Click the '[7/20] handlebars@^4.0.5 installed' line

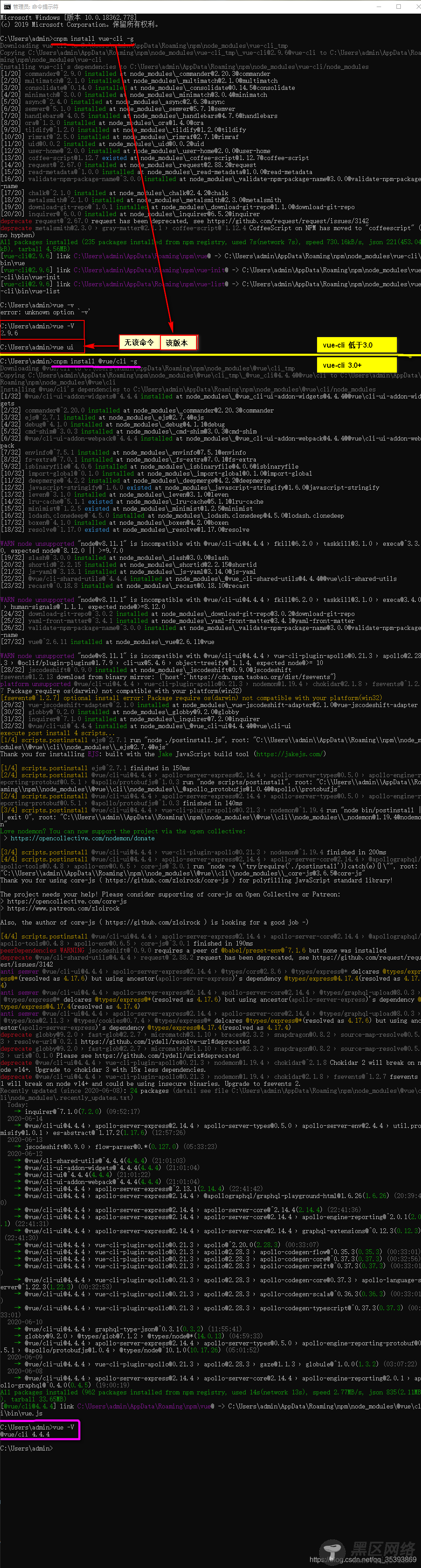(x=139, y=116)
